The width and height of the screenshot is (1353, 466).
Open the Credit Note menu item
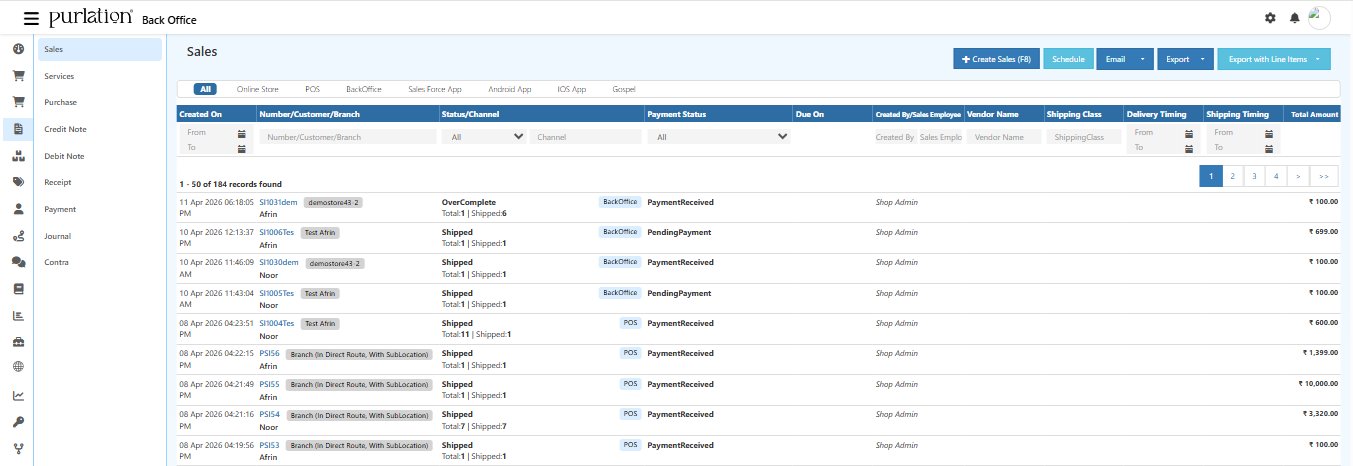tap(99, 129)
